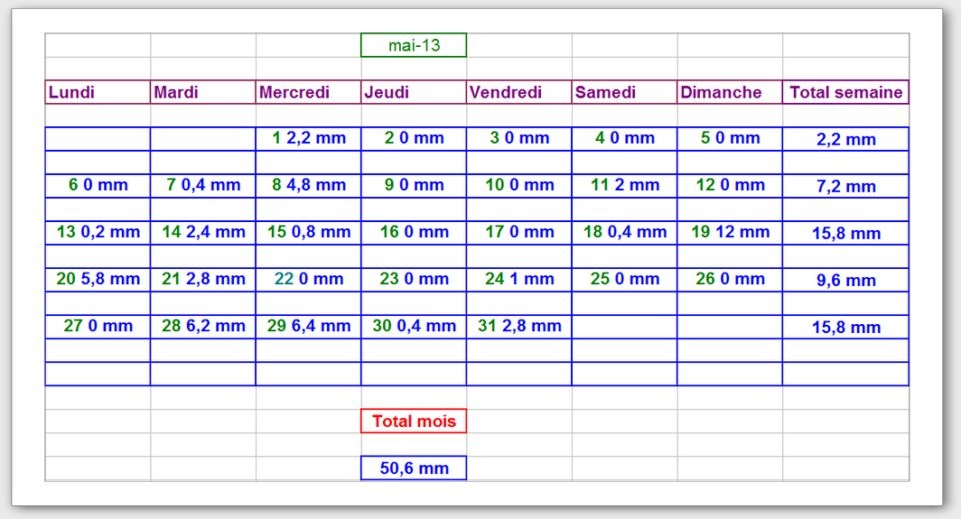Click the weekly total cell 7,2 mm
Screen dimensions: 961x519
(x=845, y=187)
